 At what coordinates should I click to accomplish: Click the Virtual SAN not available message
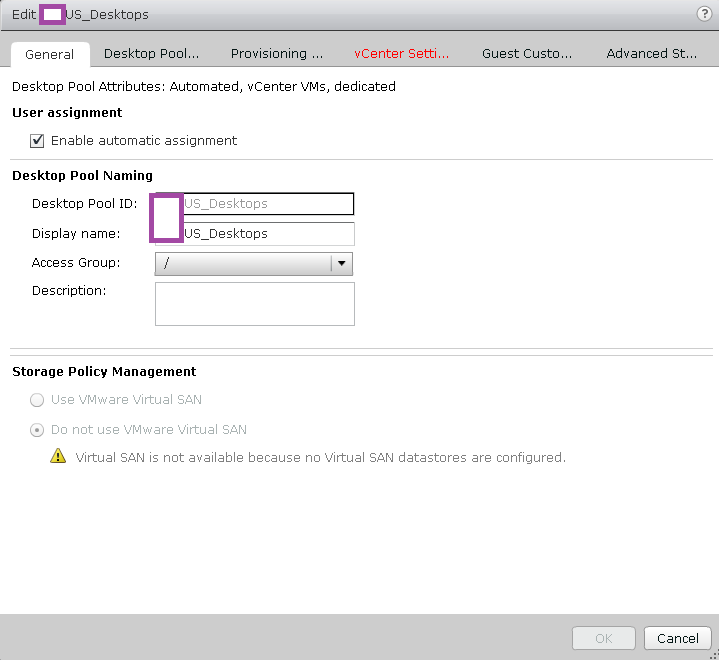(321, 458)
